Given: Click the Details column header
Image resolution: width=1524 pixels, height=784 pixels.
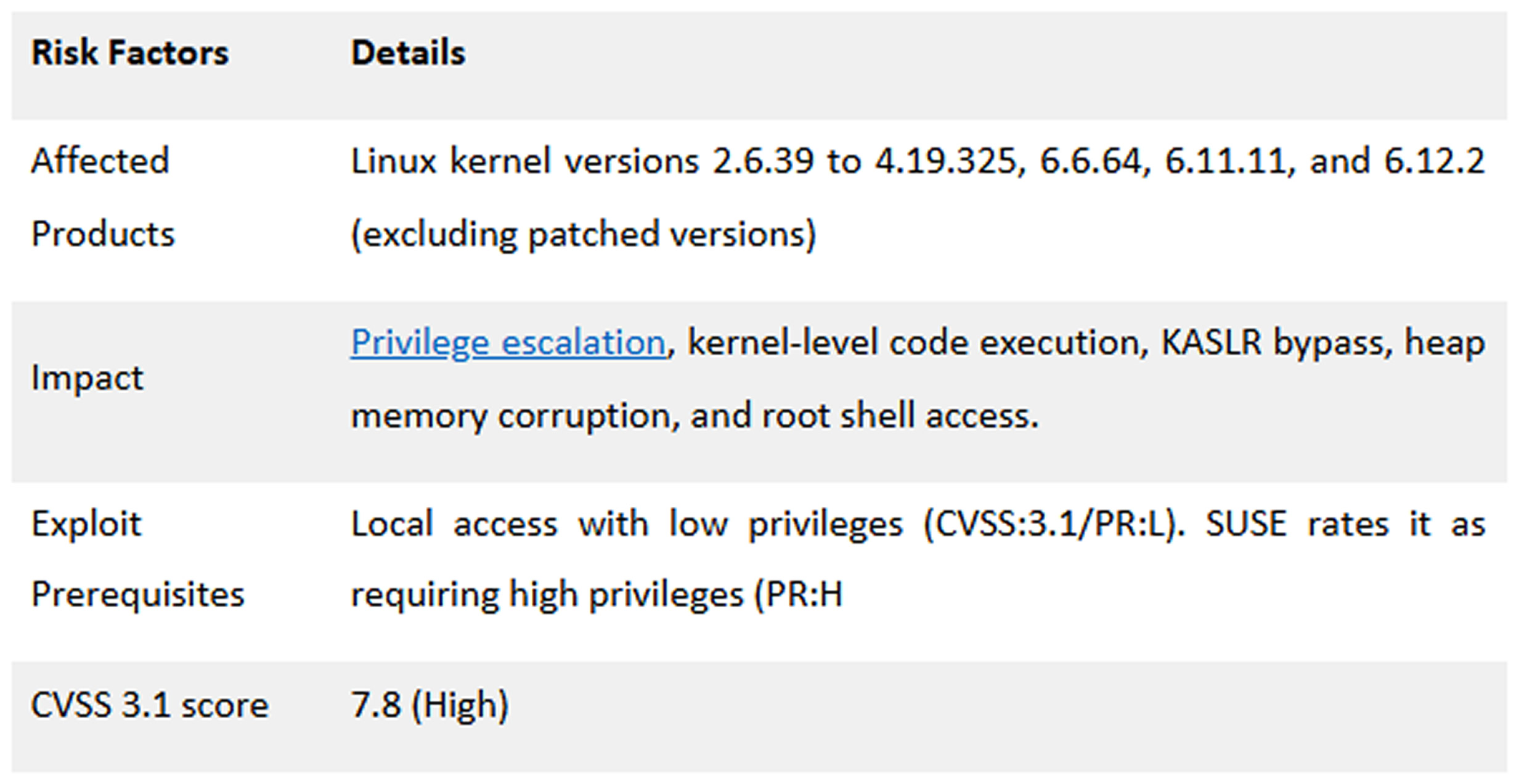Looking at the screenshot, I should pos(408,52).
